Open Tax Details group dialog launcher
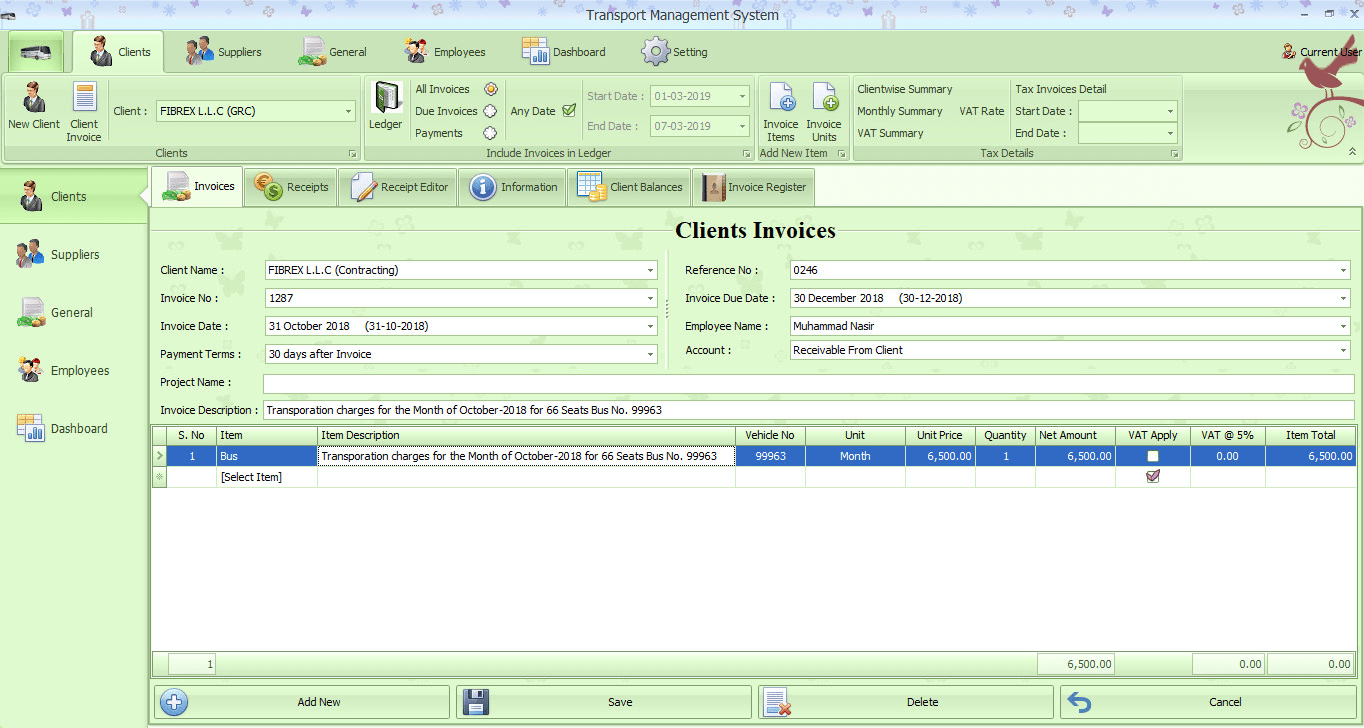 1175,154
